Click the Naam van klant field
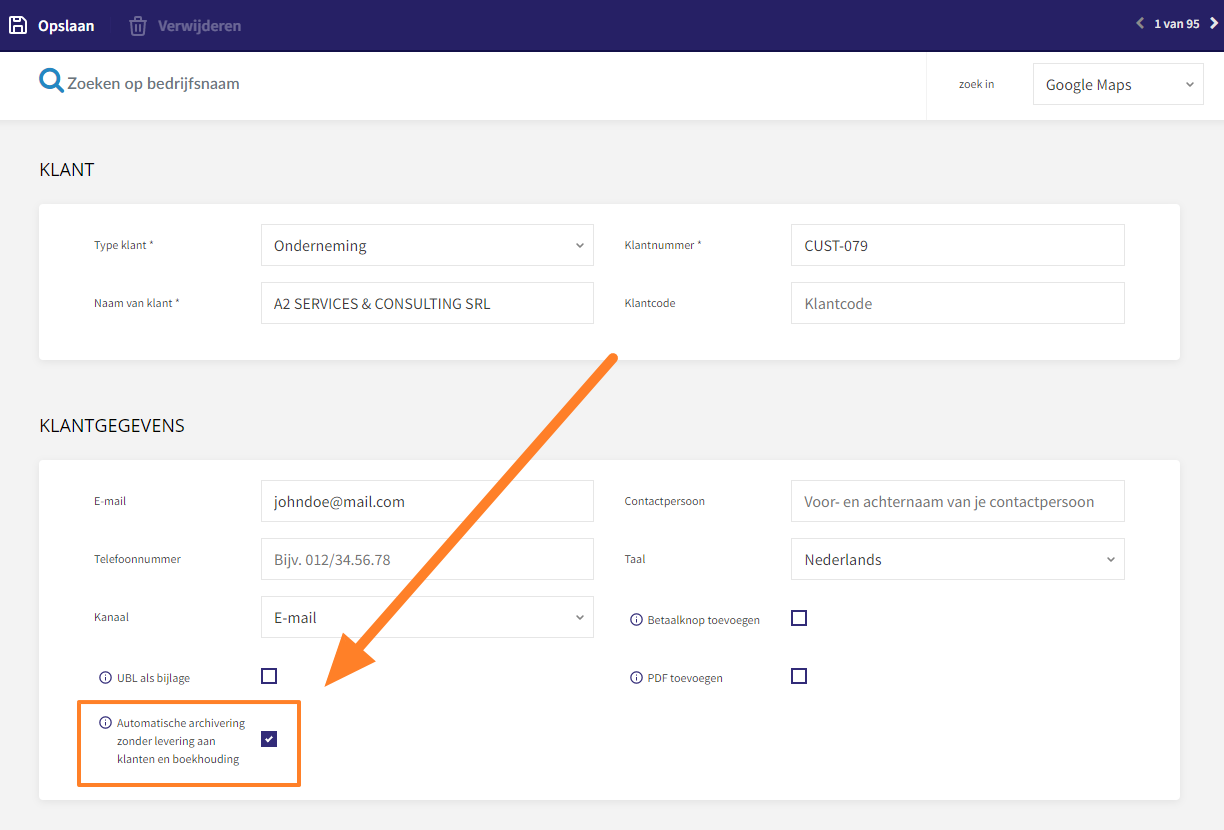 pyautogui.click(x=427, y=303)
